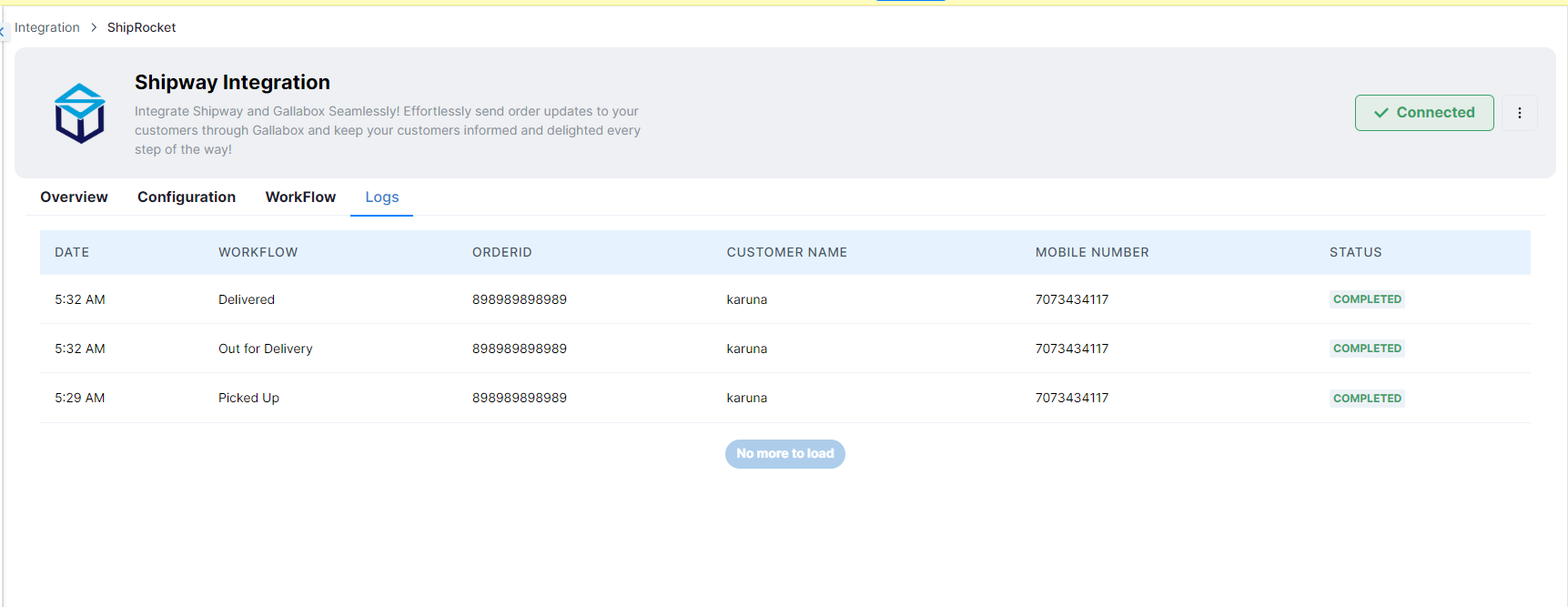Click the CUSTOMER NAME column header

pos(786,252)
